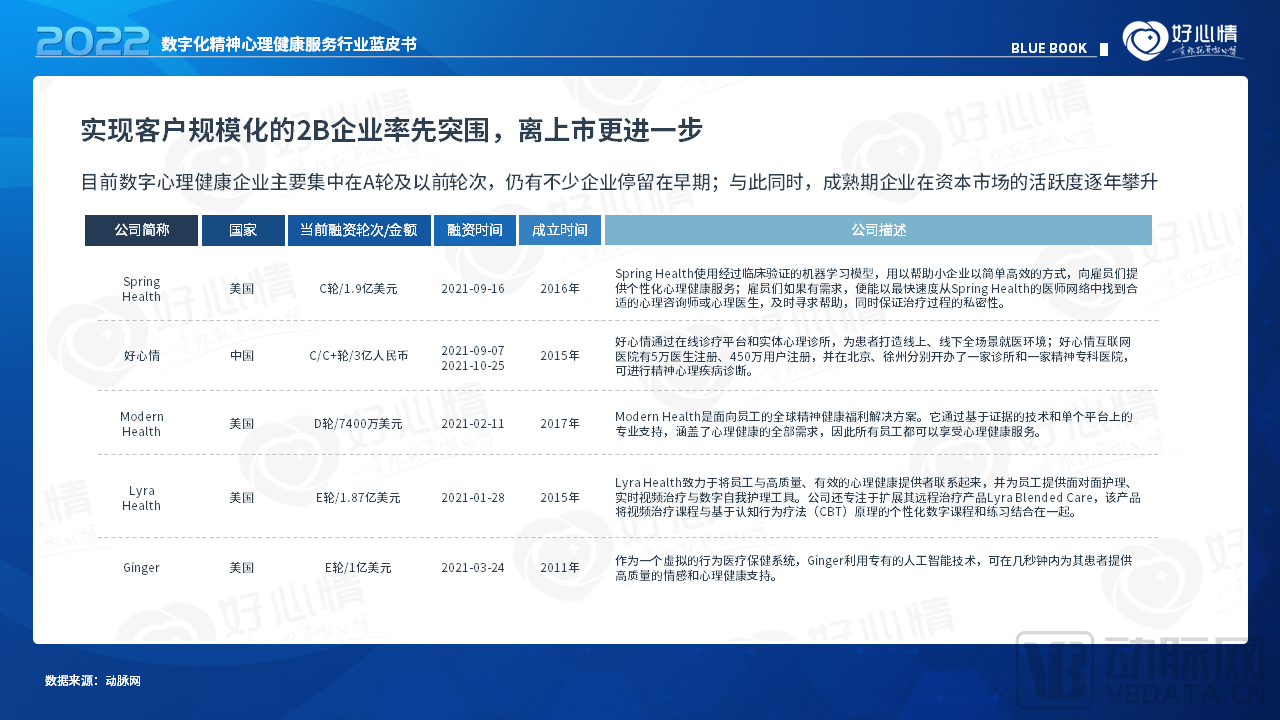Screen dimensions: 1280x720
Task: Select the 融资时间 column header
Action: click(x=475, y=230)
